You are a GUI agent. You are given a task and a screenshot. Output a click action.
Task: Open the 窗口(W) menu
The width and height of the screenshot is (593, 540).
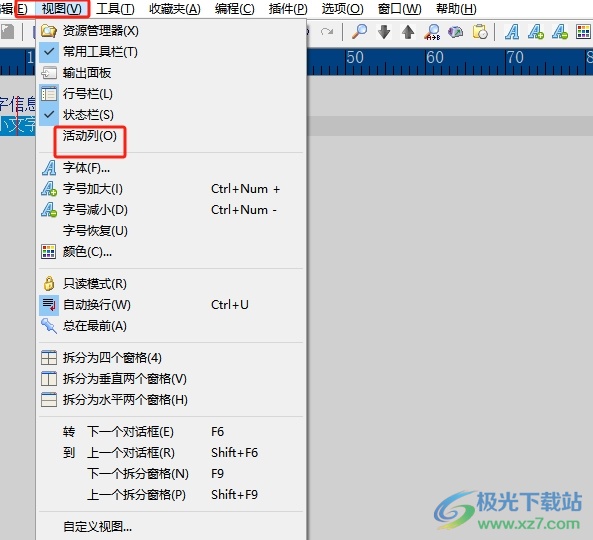point(399,8)
